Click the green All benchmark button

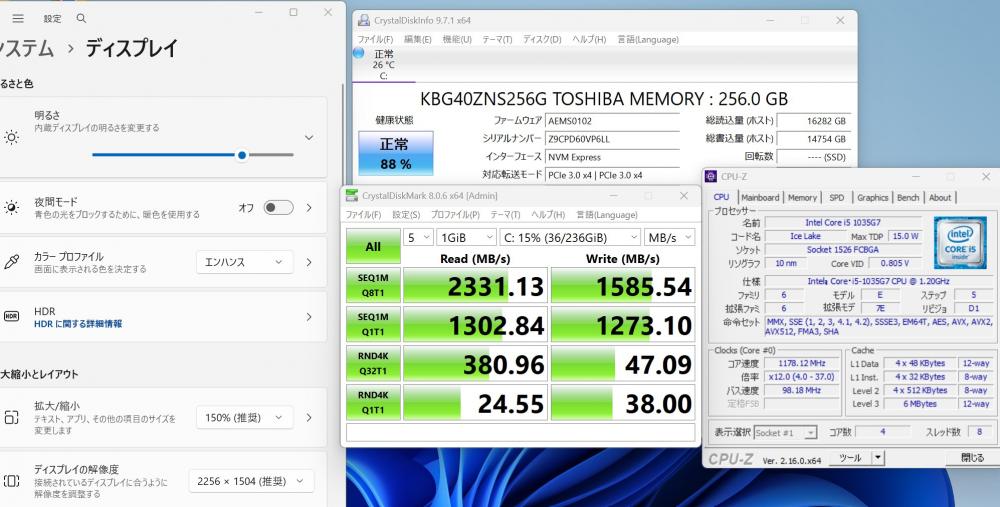tap(373, 246)
